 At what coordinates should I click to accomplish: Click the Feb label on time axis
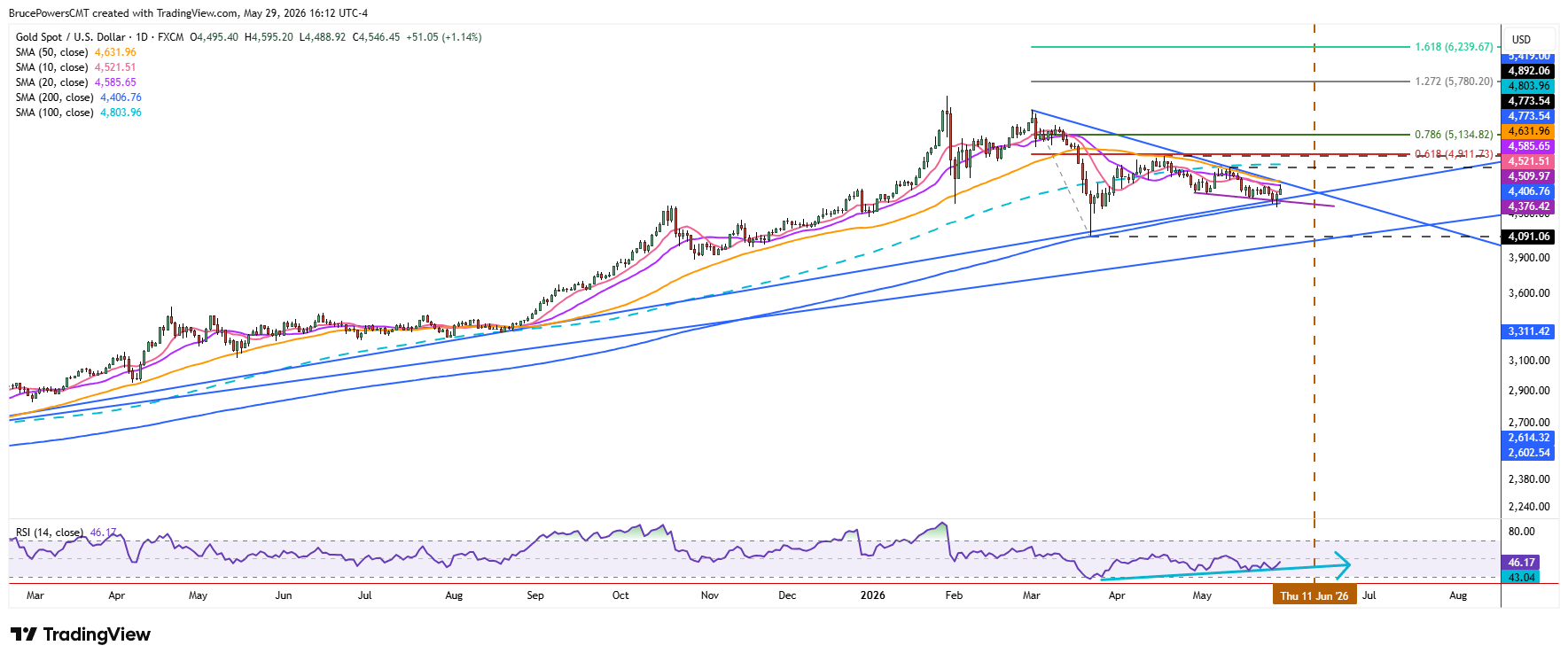[954, 595]
